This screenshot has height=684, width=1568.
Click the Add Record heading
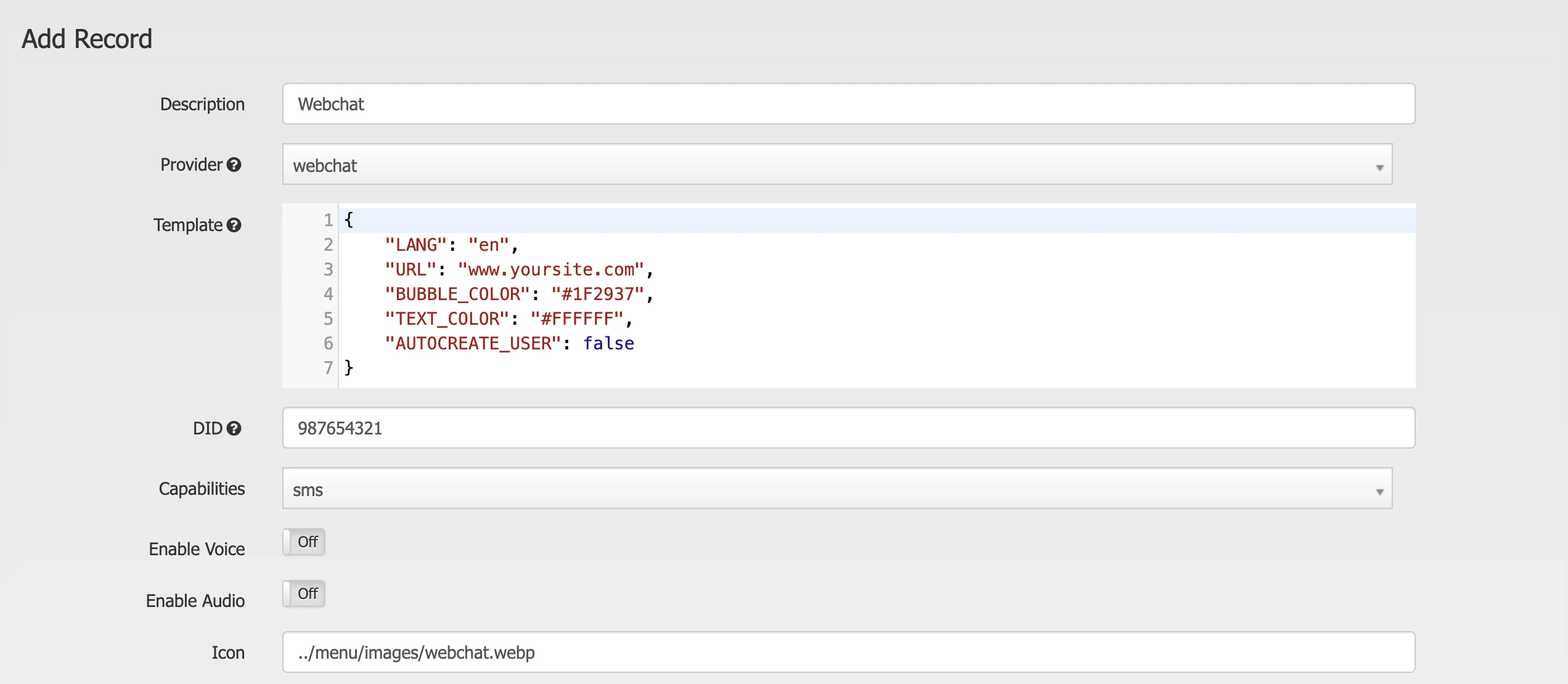coord(88,38)
